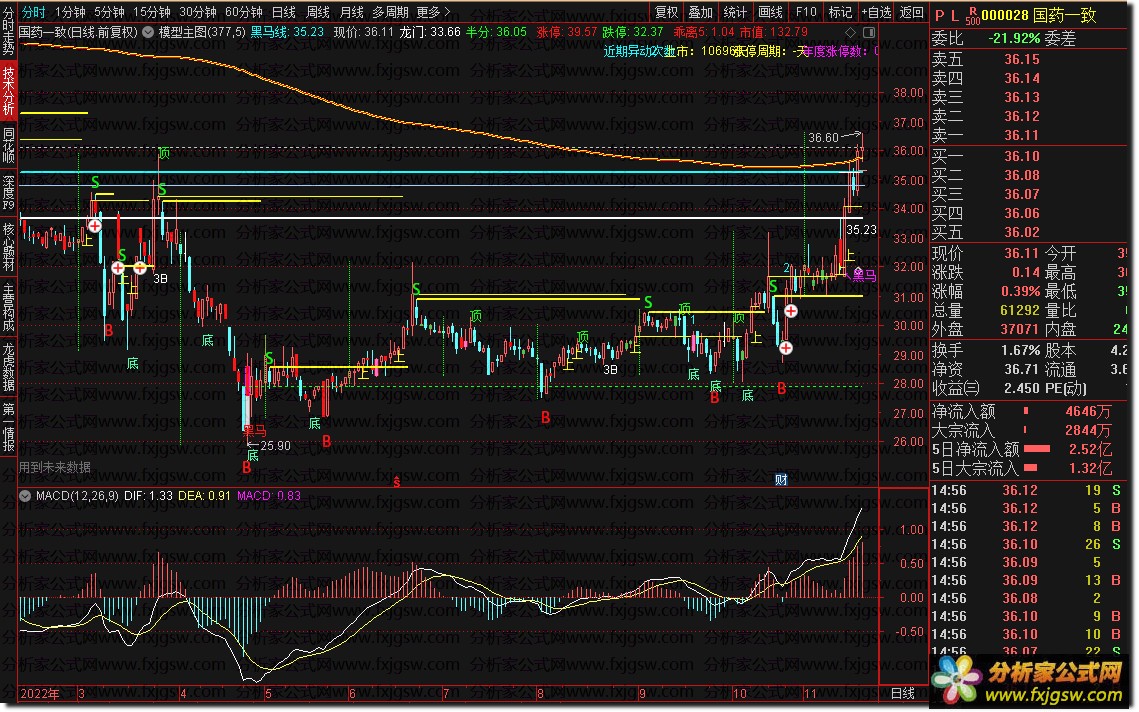
Task: Select the 1分钟 period tab
Action: (70, 12)
